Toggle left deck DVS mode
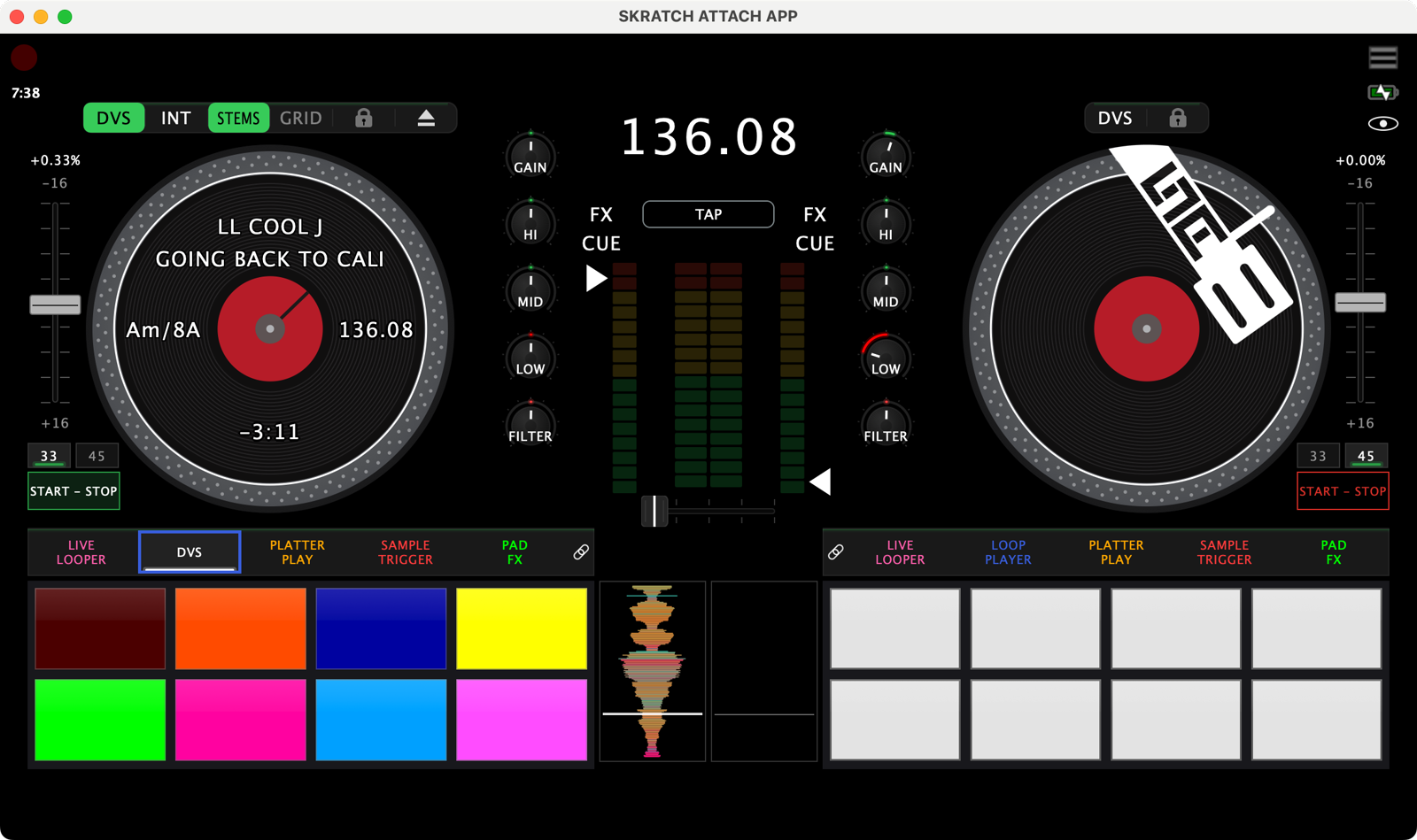The height and width of the screenshot is (840, 1417). (113, 118)
